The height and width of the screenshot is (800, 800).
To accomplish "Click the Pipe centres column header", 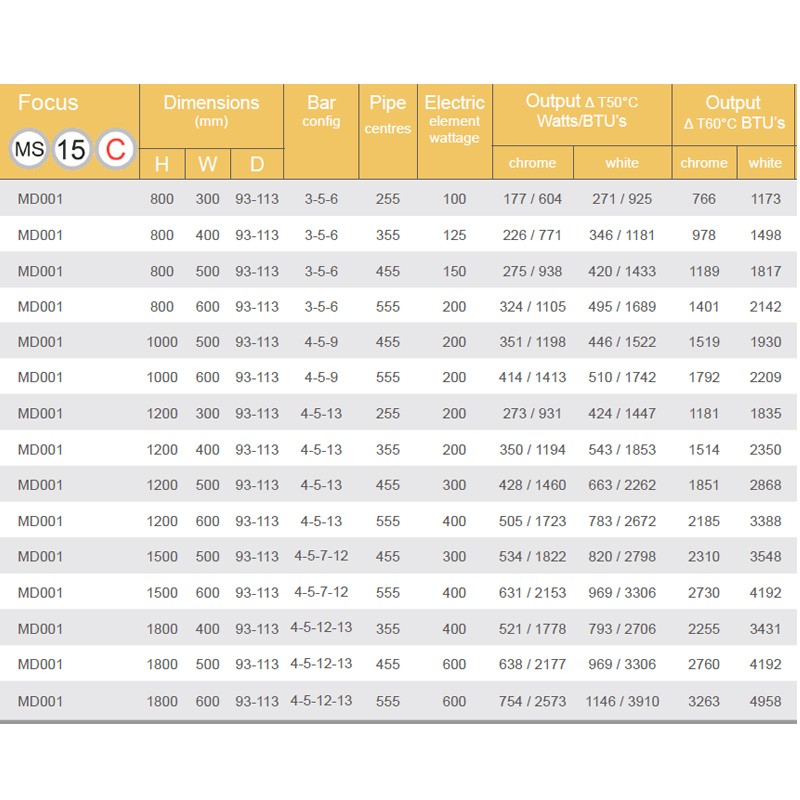I will [x=388, y=114].
